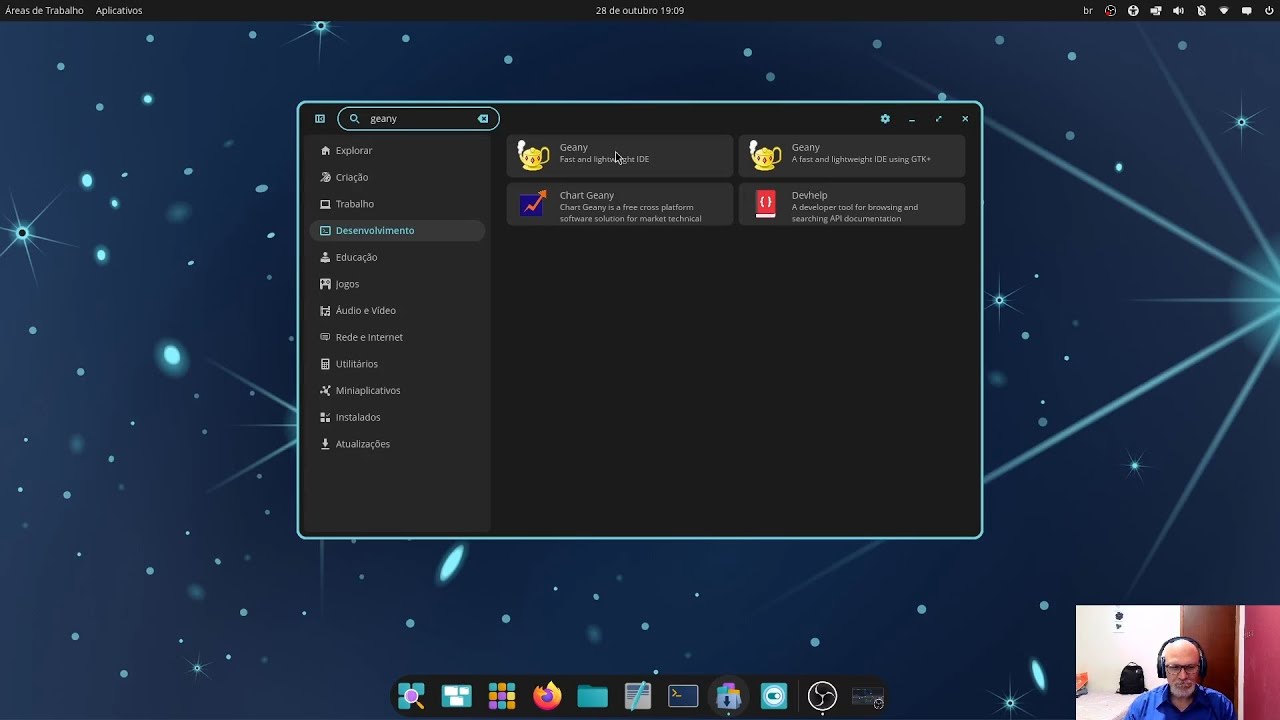Open the colorful app grid in the dock

502,696
